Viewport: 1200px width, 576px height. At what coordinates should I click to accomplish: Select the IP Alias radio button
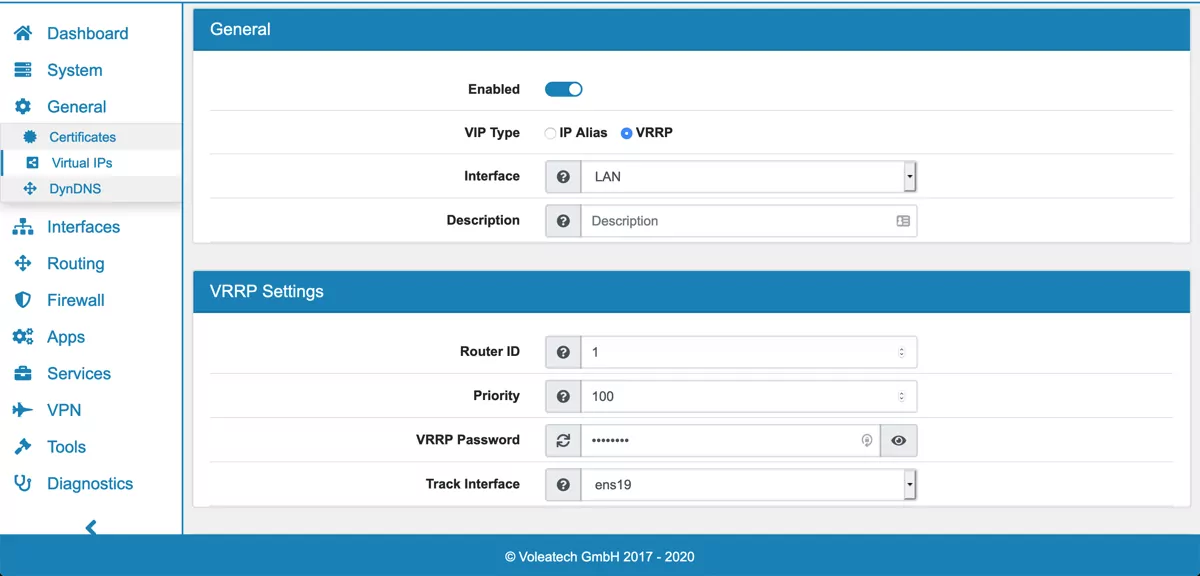pyautogui.click(x=550, y=132)
